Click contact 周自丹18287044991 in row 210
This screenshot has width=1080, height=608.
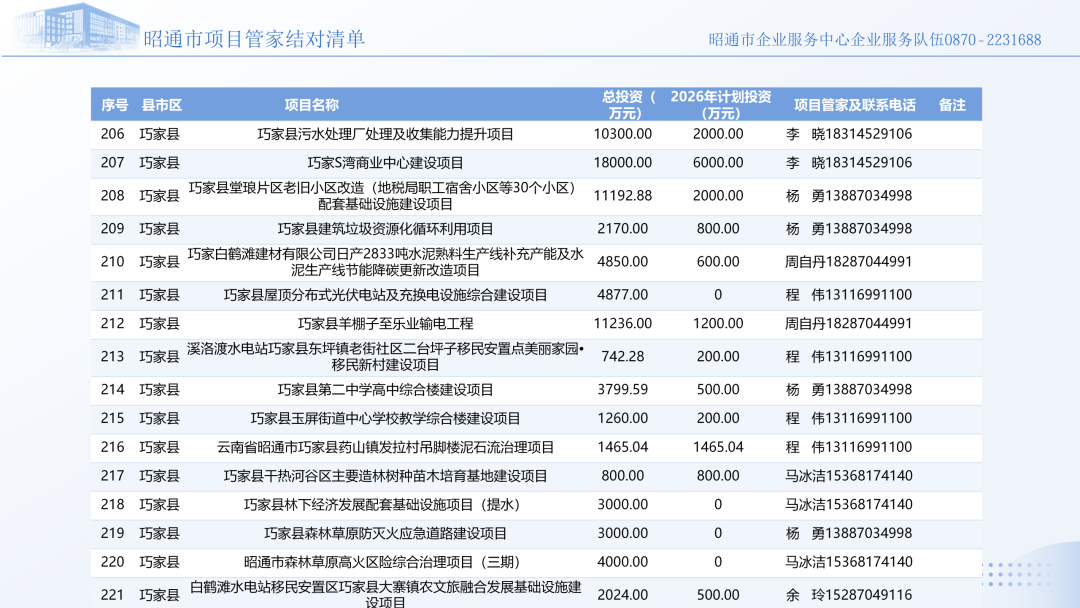[849, 262]
